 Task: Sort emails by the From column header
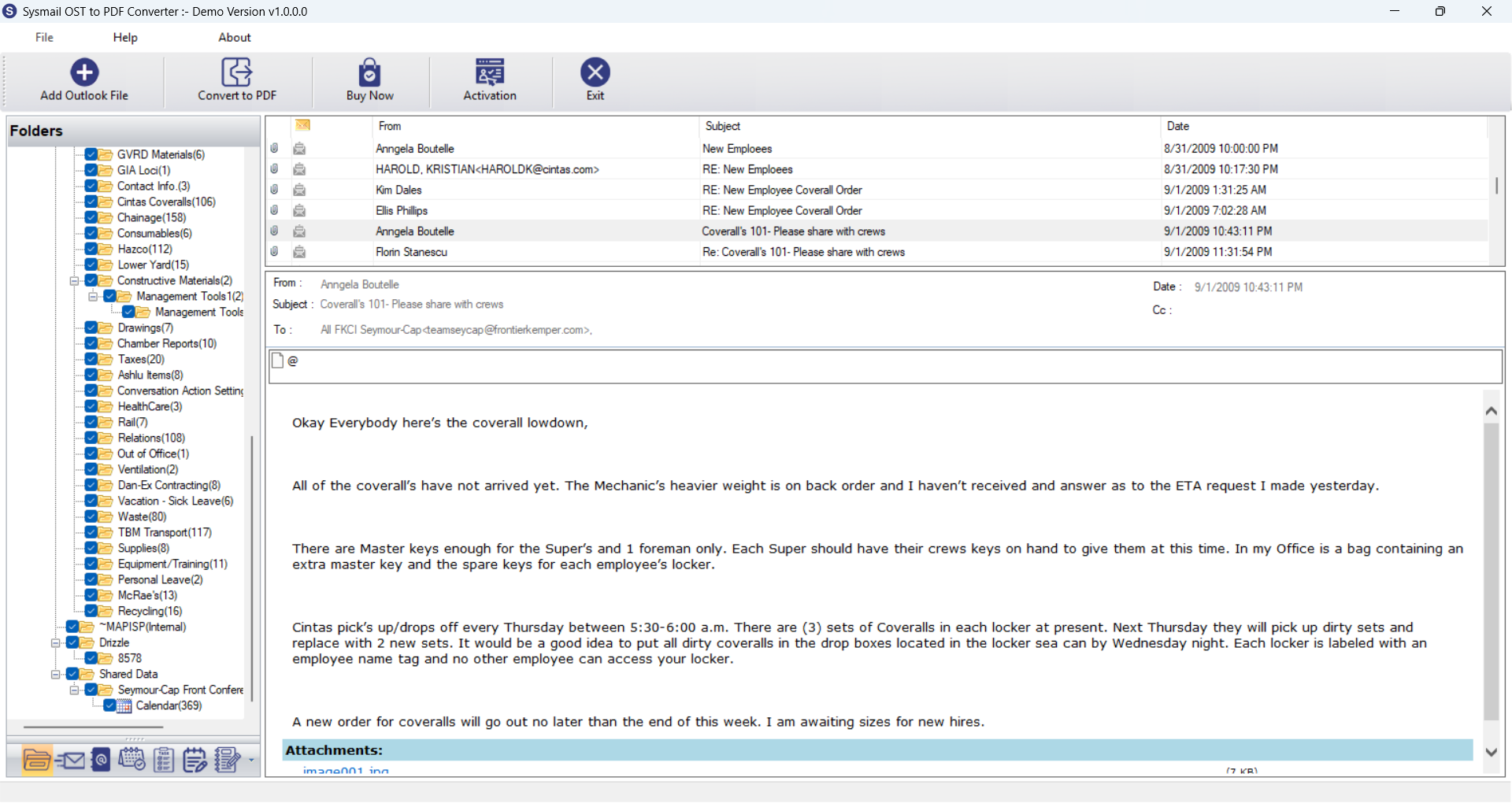coord(535,126)
